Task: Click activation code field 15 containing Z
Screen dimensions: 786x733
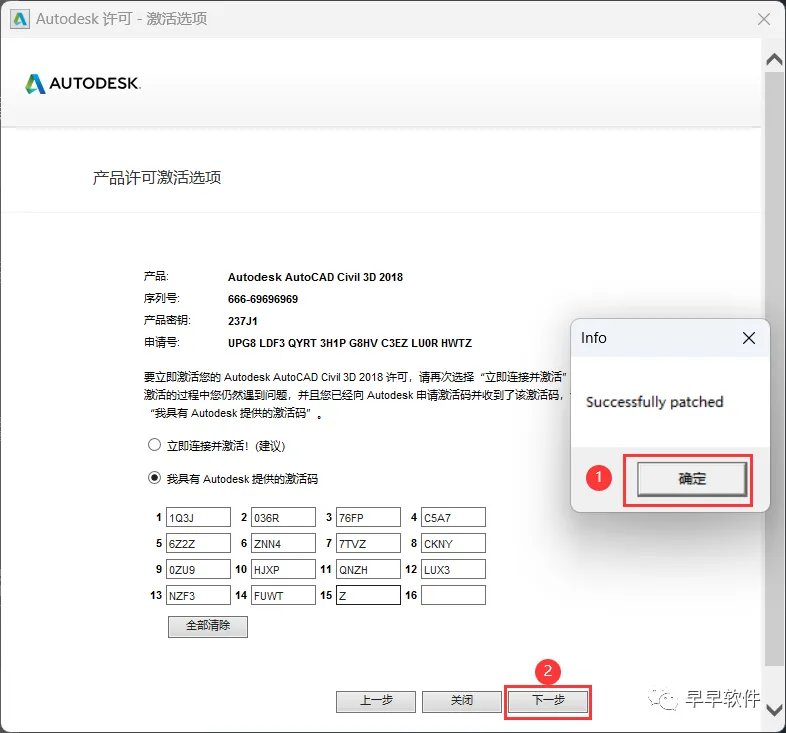Action: coord(368,596)
